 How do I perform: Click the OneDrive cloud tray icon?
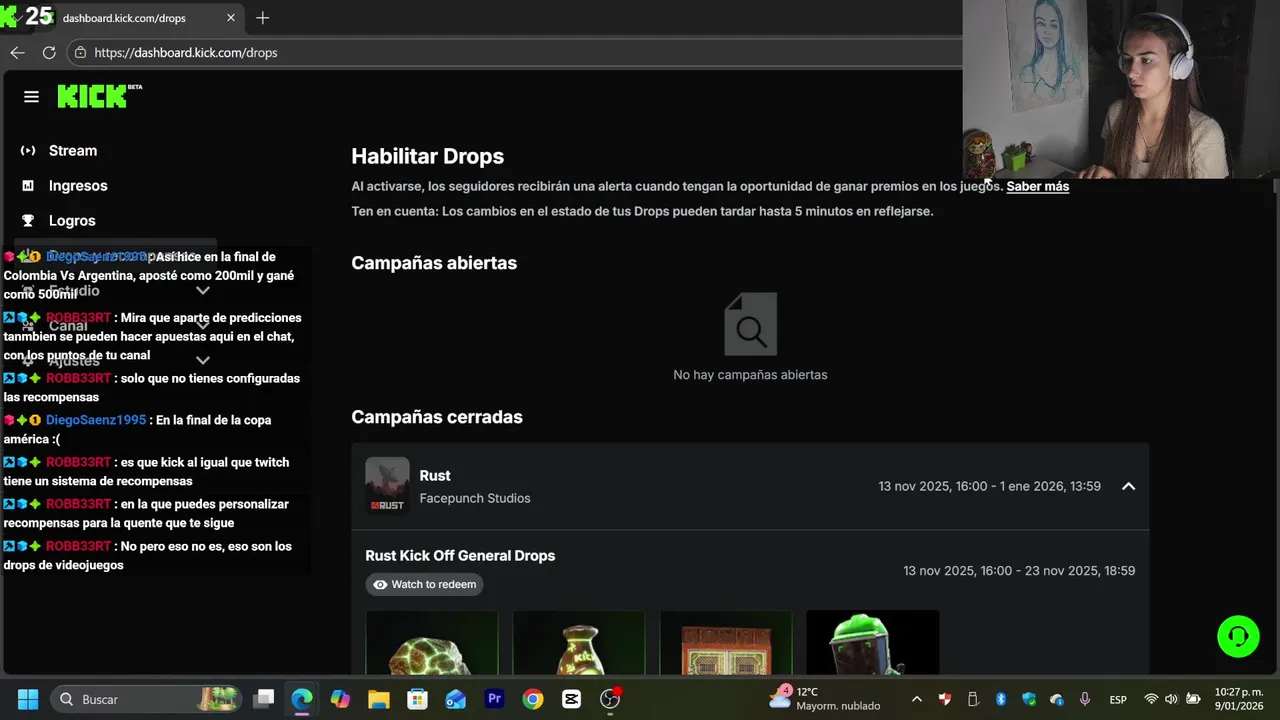(1057, 699)
